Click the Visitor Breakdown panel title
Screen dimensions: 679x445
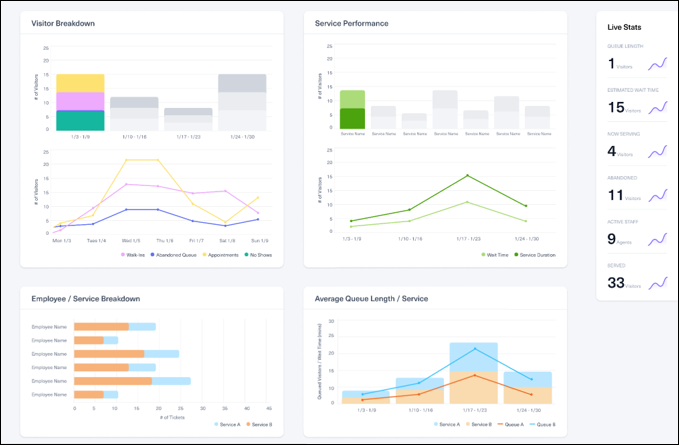pos(63,23)
